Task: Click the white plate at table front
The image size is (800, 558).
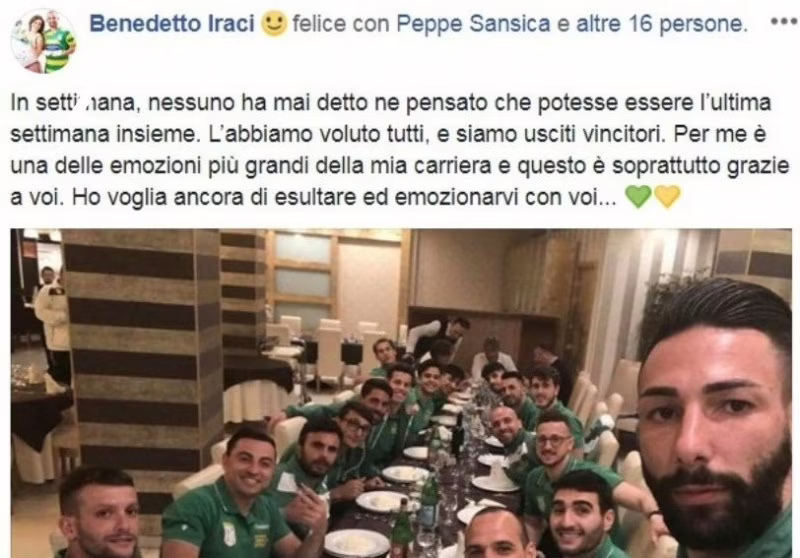Action: pos(357,543)
